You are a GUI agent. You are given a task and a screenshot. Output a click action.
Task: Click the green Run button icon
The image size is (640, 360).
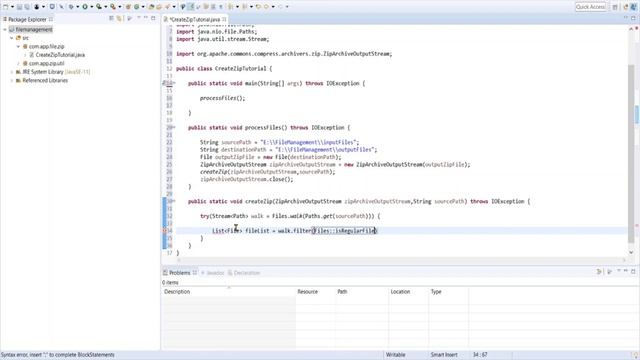click(x=85, y=7)
